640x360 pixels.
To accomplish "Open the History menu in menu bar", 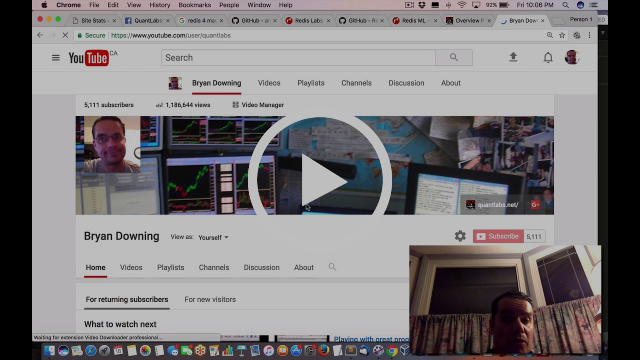I will tap(160, 5).
